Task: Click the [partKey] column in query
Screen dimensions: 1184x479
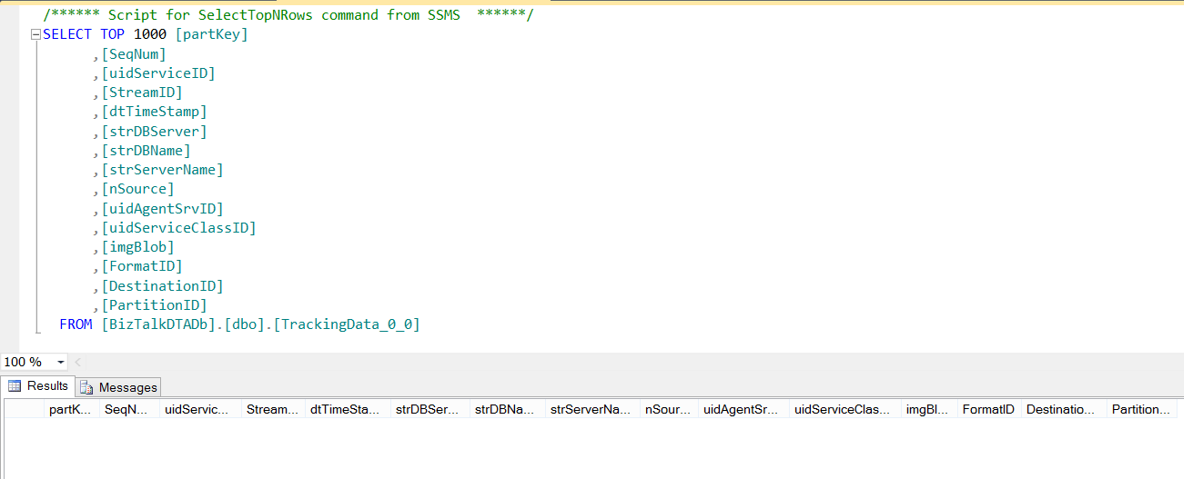Action: coord(211,35)
